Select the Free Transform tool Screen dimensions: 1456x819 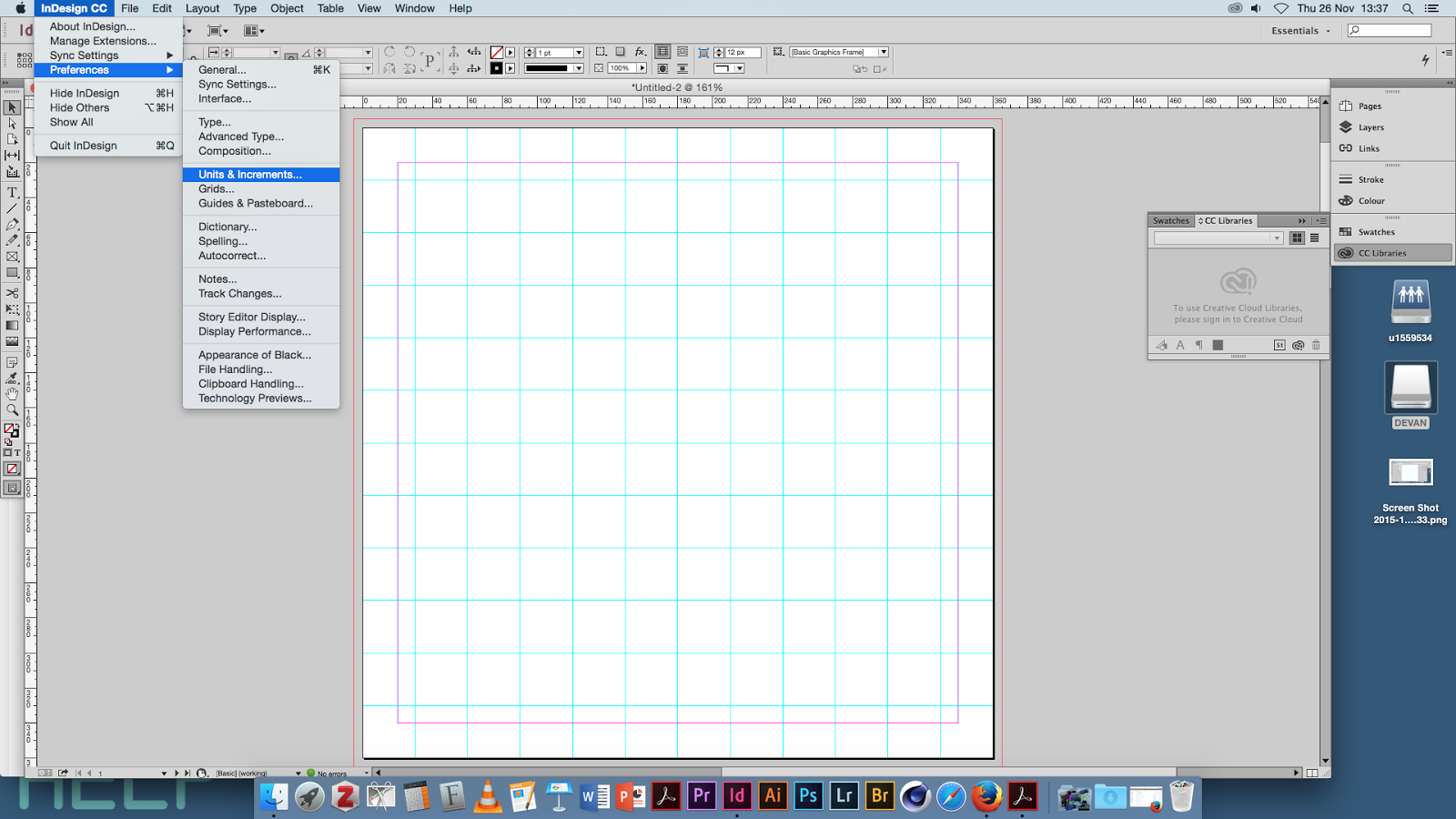(12, 309)
